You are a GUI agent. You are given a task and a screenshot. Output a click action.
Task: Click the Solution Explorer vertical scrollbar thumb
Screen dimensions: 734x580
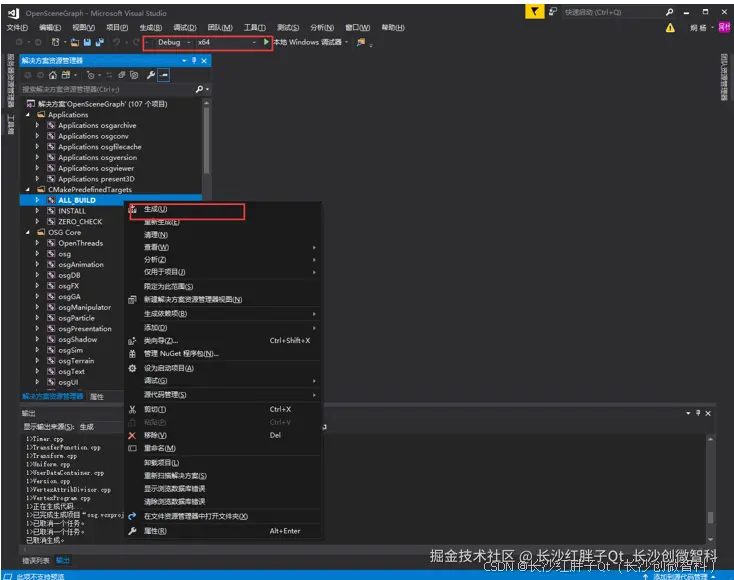coord(206,140)
